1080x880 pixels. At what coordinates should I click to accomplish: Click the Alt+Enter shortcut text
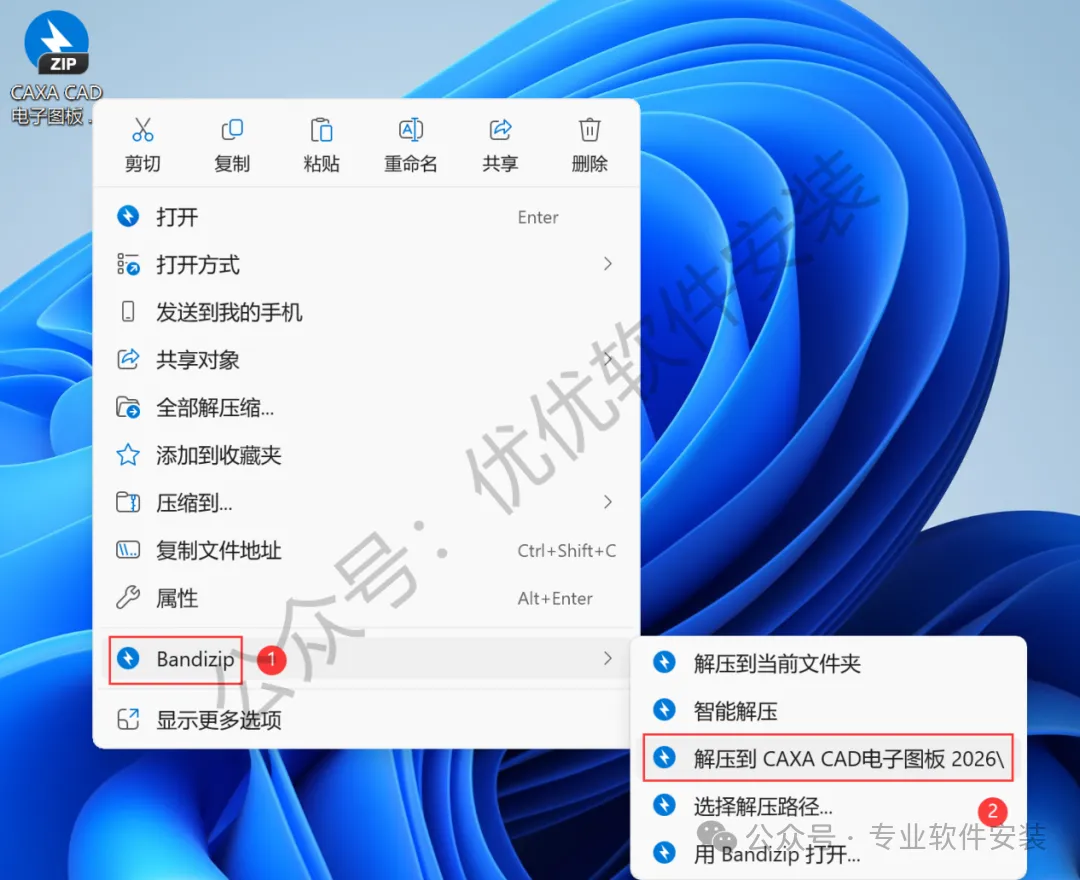[555, 598]
